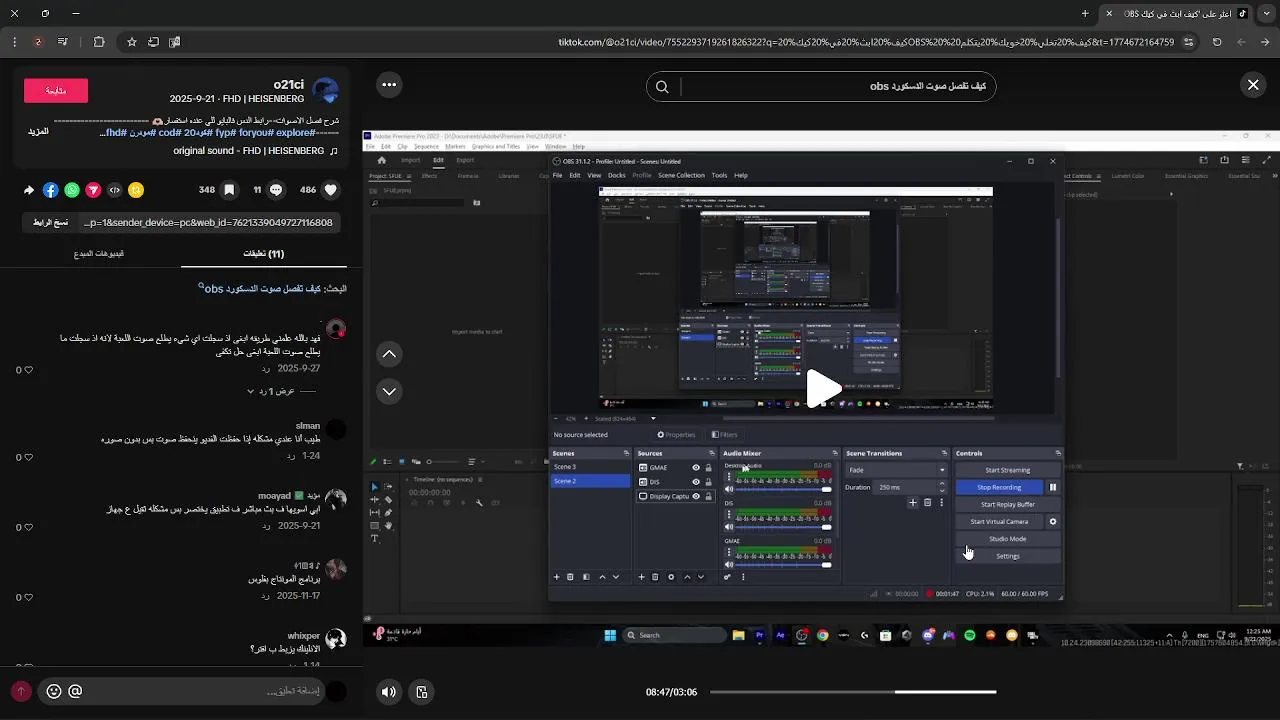Viewport: 1280px width, 720px height.
Task: Click the magnifier icon in the TikTok search box
Action: [662, 87]
